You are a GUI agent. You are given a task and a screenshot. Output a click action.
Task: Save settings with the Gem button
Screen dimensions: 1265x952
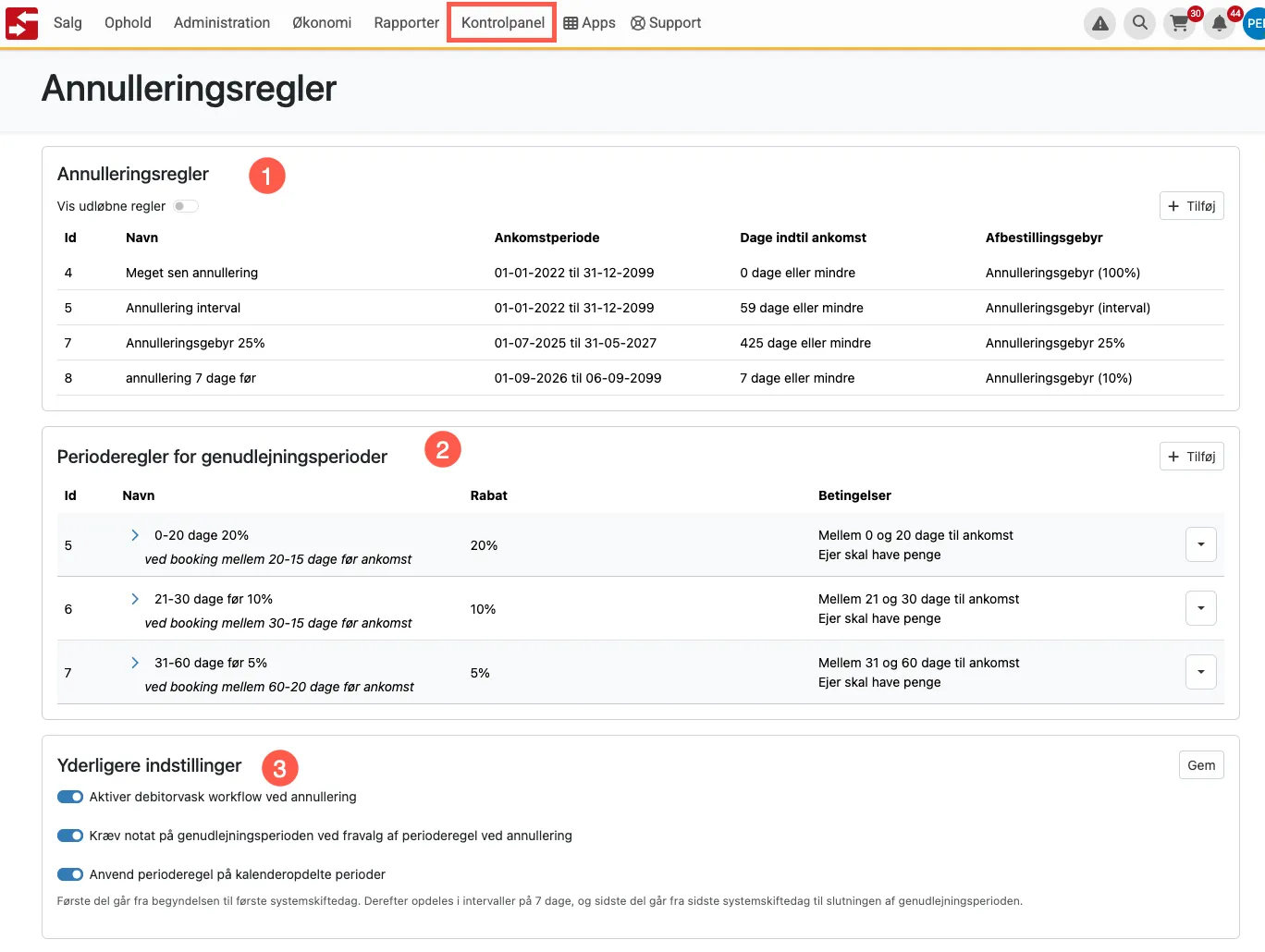coord(1201,765)
